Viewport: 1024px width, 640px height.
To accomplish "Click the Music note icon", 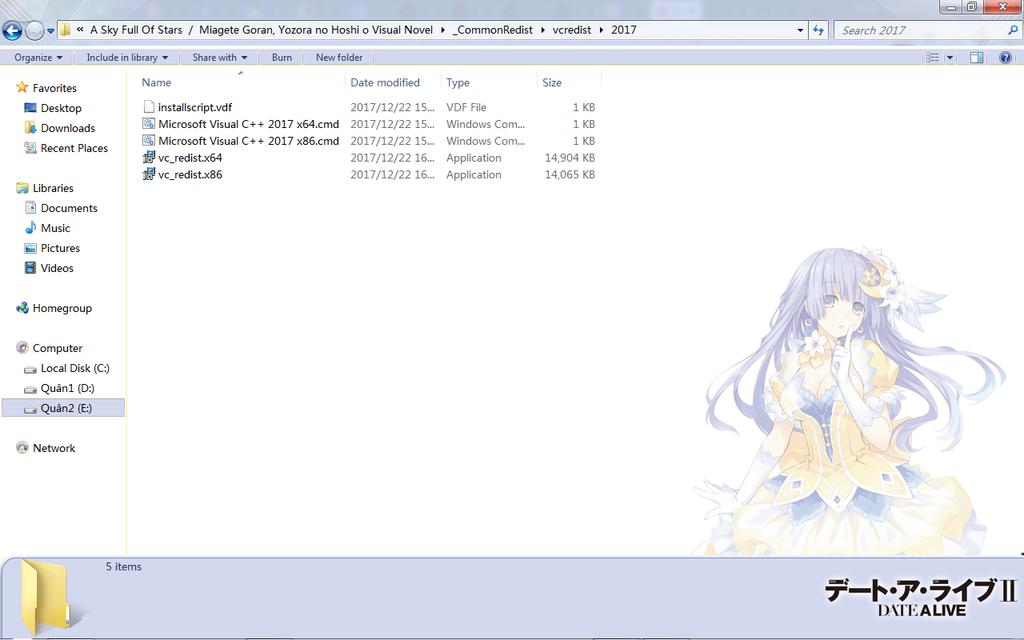I will 30,228.
